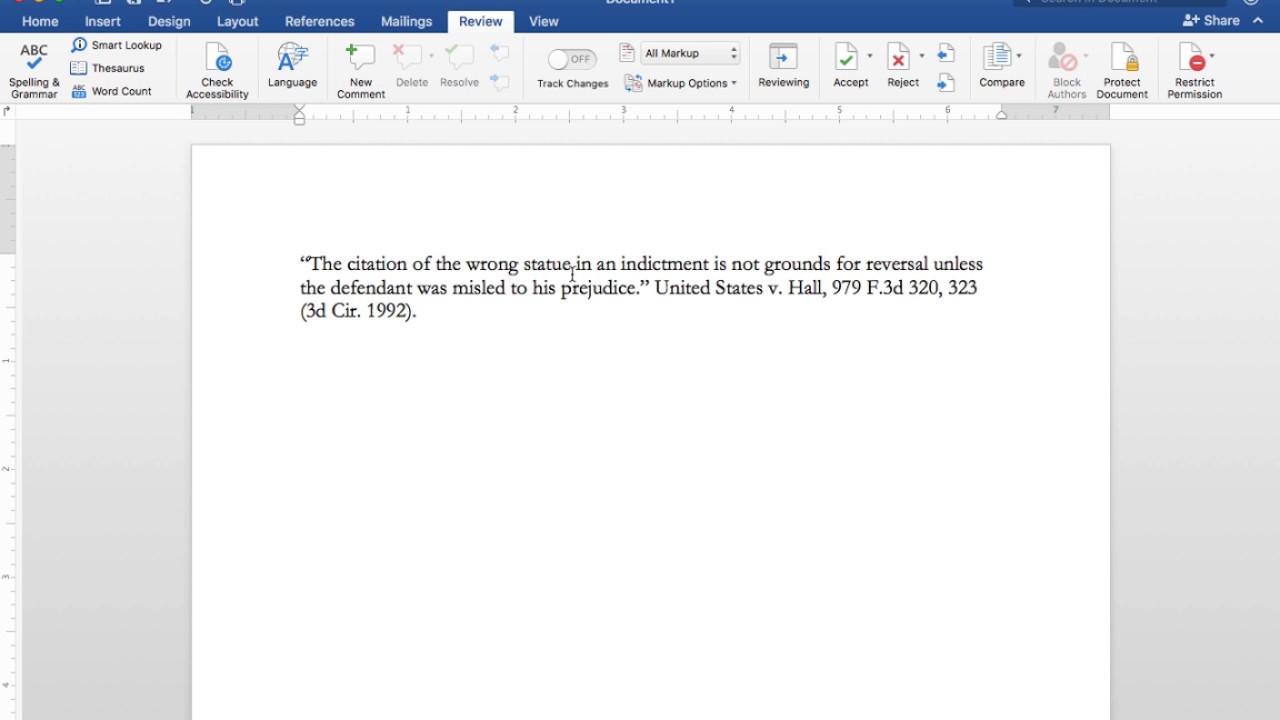Viewport: 1280px width, 720px height.
Task: Open the Design tab
Action: tap(169, 21)
